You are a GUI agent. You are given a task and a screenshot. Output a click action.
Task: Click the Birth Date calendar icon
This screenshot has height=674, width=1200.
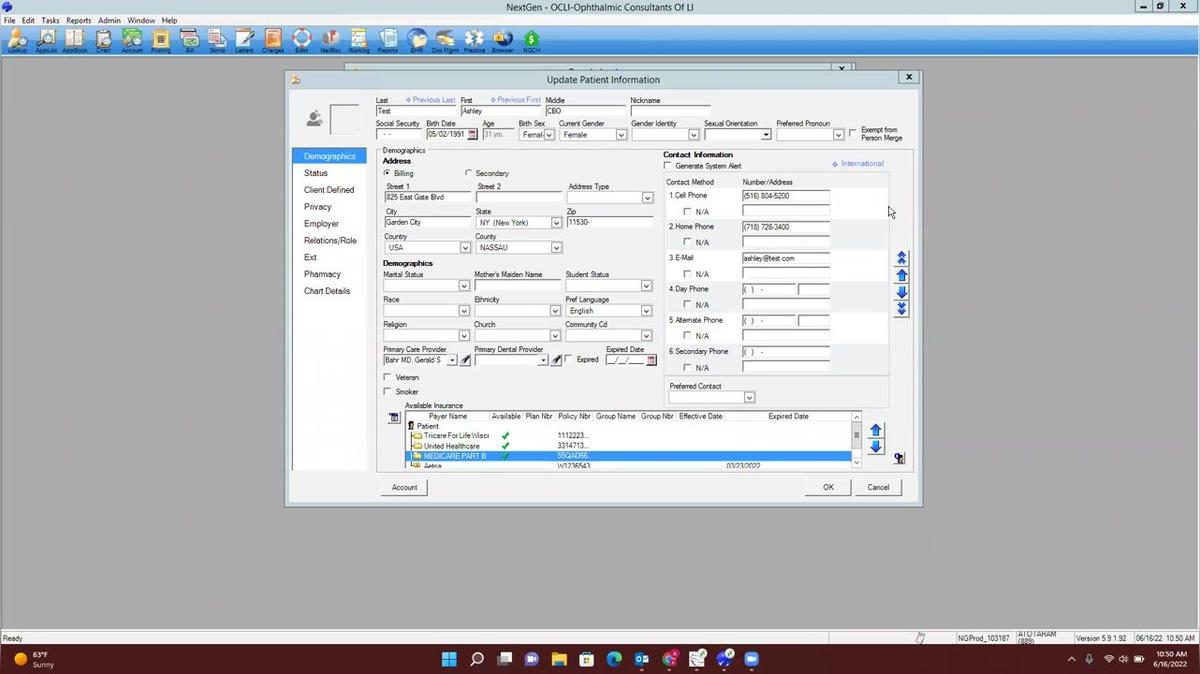(x=473, y=135)
